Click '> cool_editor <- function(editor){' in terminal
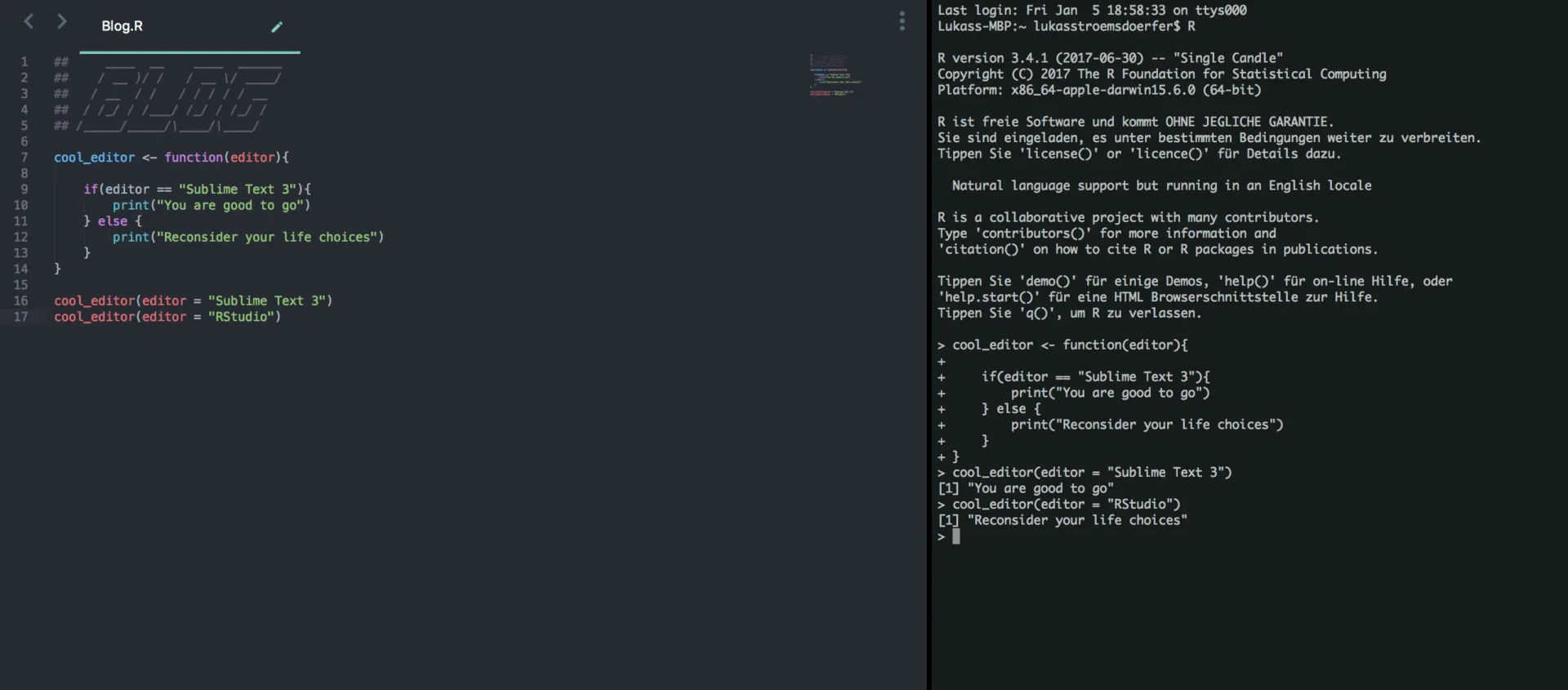 1062,345
